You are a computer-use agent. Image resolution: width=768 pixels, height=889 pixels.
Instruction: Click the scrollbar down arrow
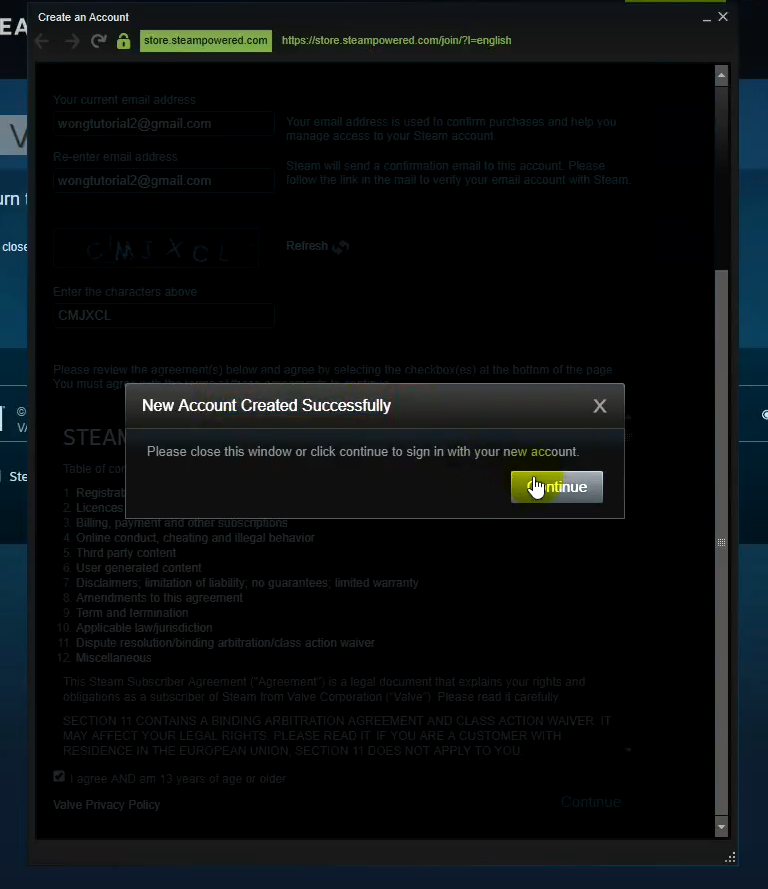coord(722,827)
